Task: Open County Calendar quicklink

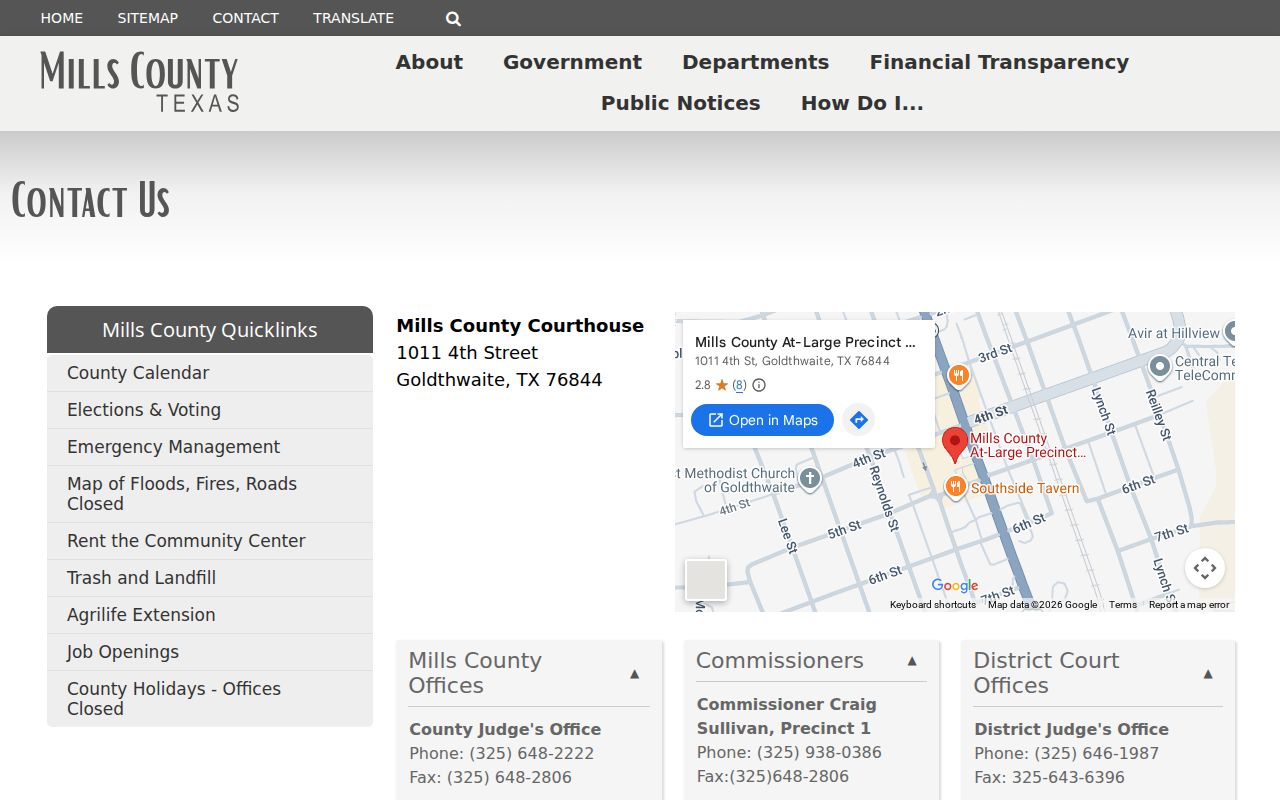Action: pyautogui.click(x=210, y=373)
